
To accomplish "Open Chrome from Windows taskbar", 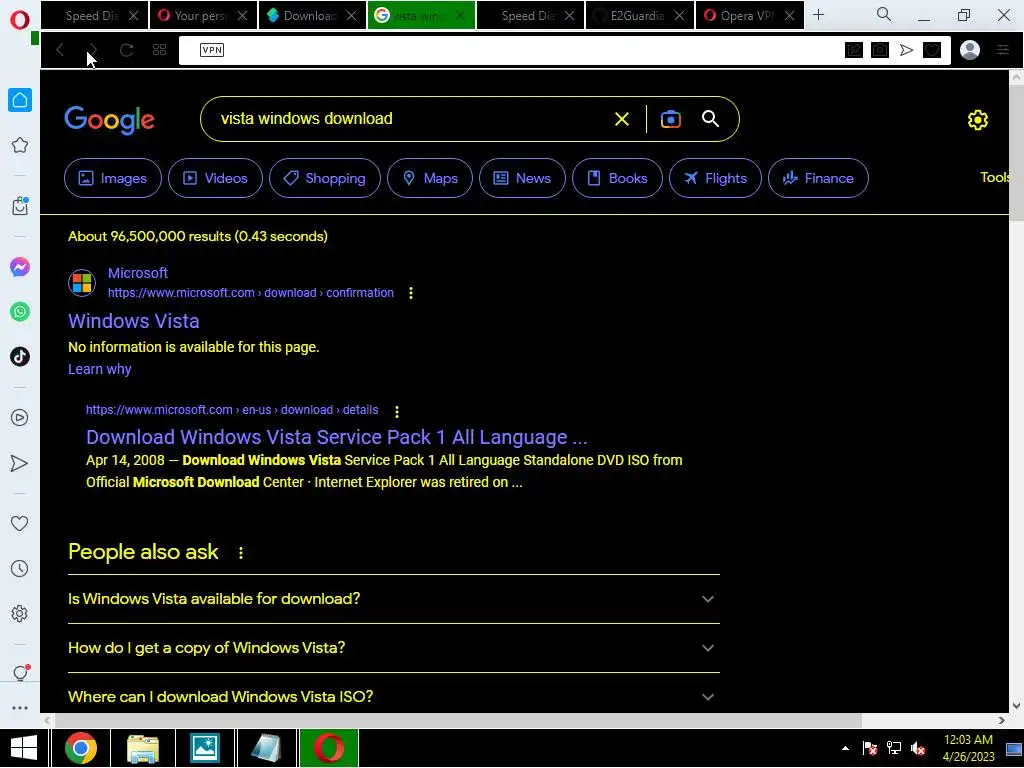I will pos(81,748).
